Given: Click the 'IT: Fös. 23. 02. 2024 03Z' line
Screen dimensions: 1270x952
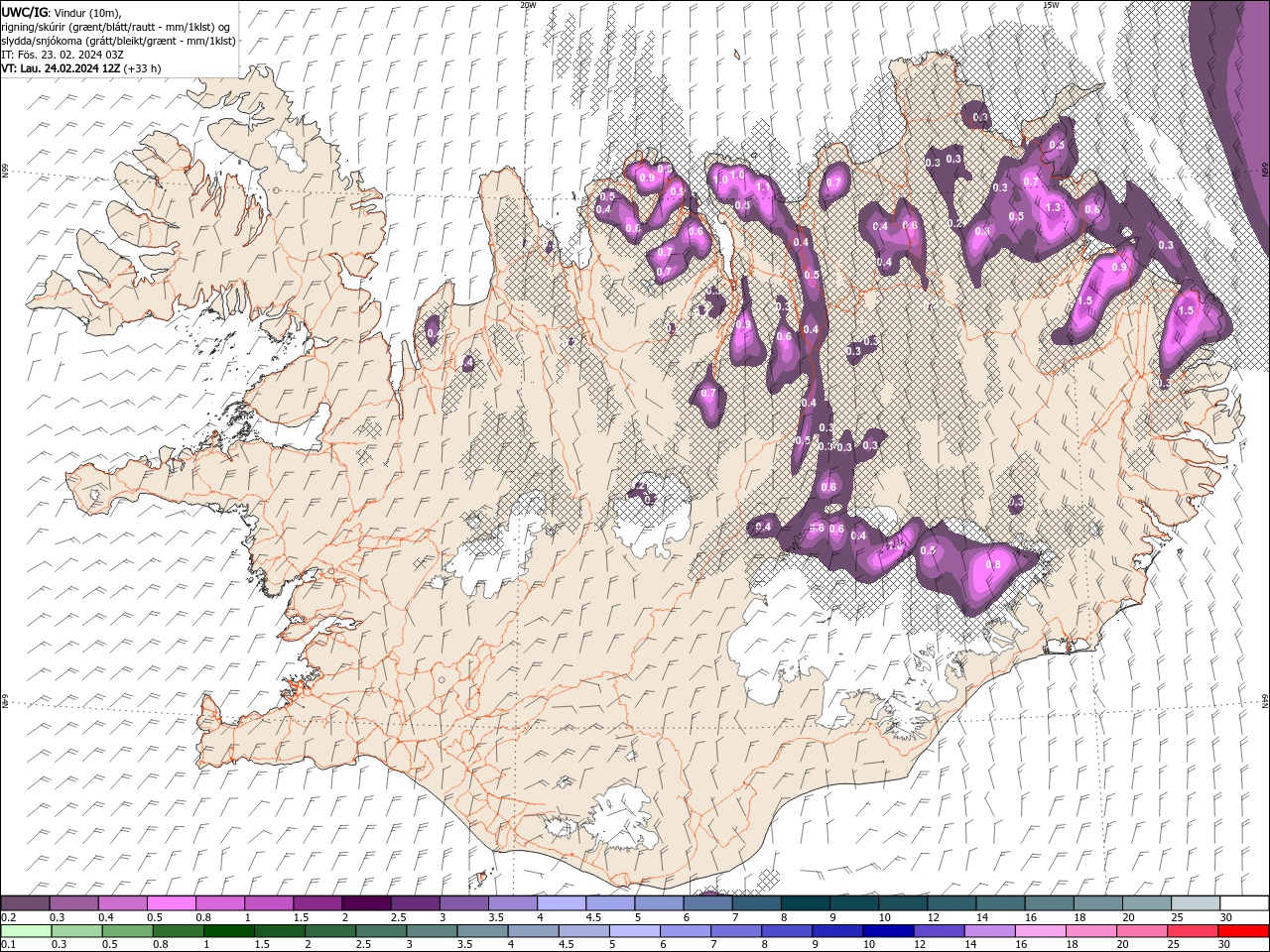Looking at the screenshot, I should 62,55.
